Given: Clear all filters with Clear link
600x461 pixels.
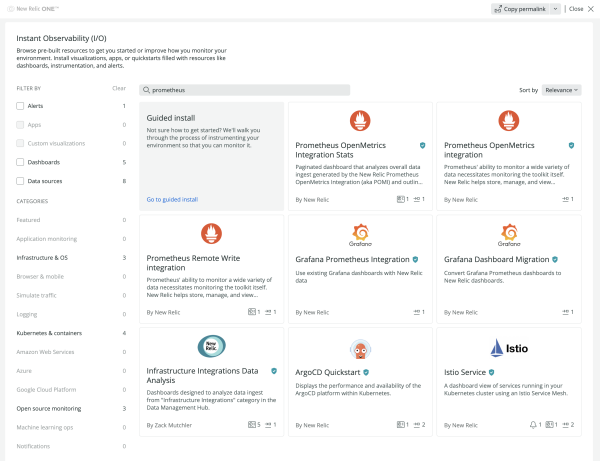Looking at the screenshot, I should click(x=119, y=88).
